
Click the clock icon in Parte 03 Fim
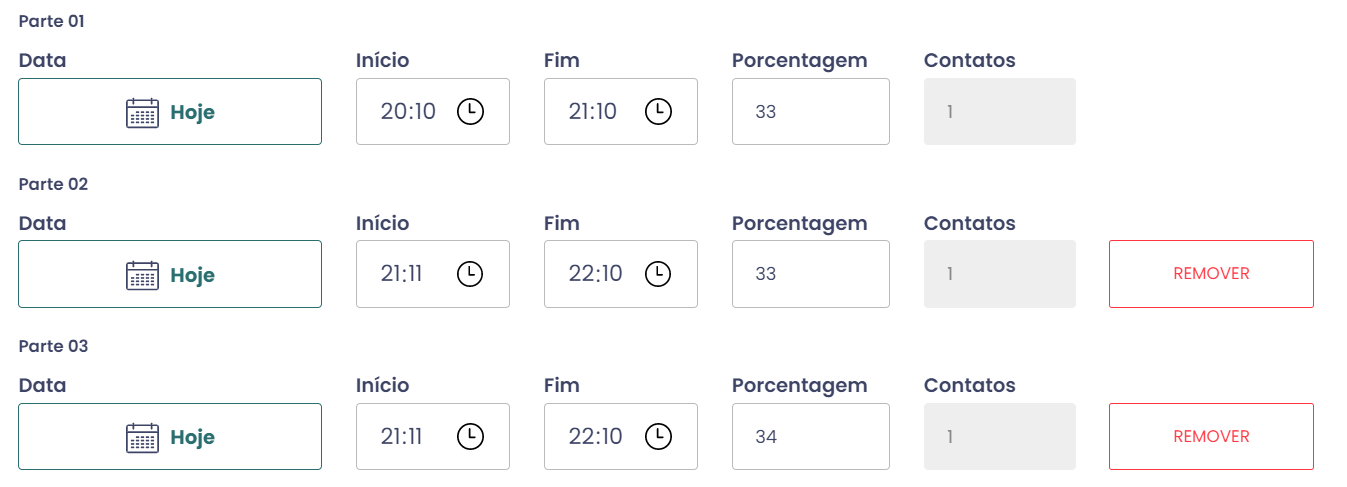point(658,437)
